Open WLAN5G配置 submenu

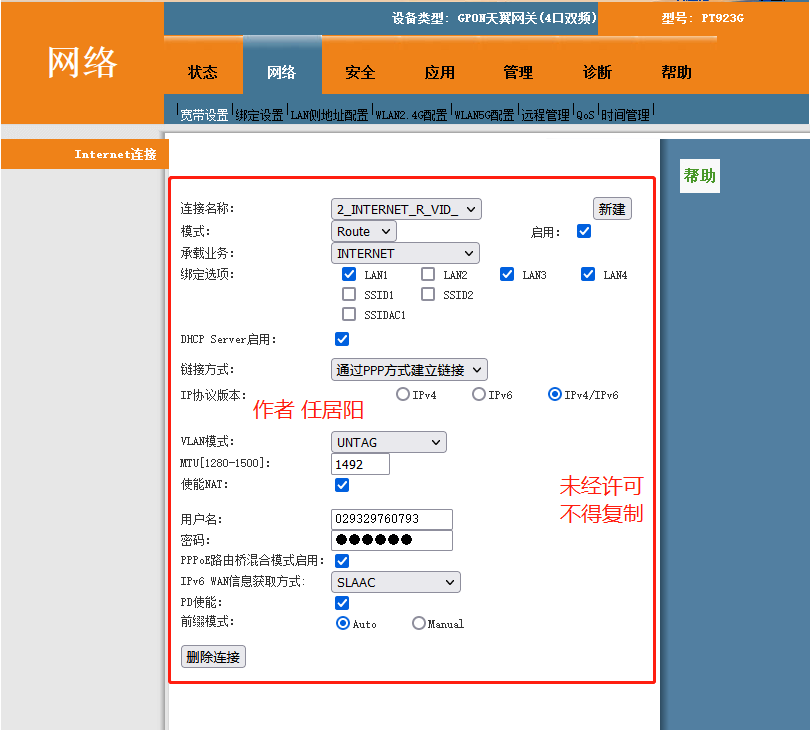(x=485, y=115)
